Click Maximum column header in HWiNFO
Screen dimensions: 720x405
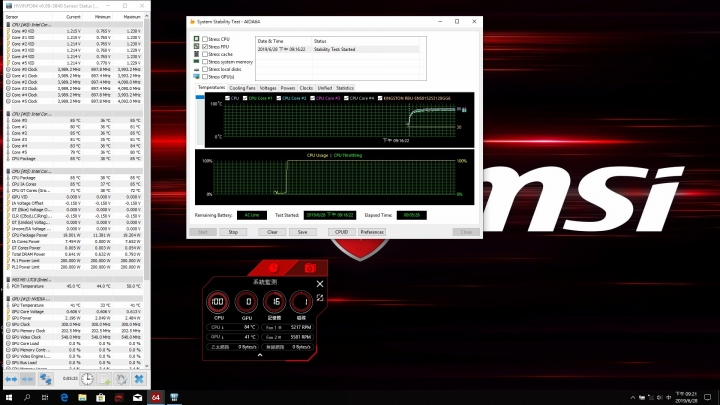pyautogui.click(x=128, y=17)
